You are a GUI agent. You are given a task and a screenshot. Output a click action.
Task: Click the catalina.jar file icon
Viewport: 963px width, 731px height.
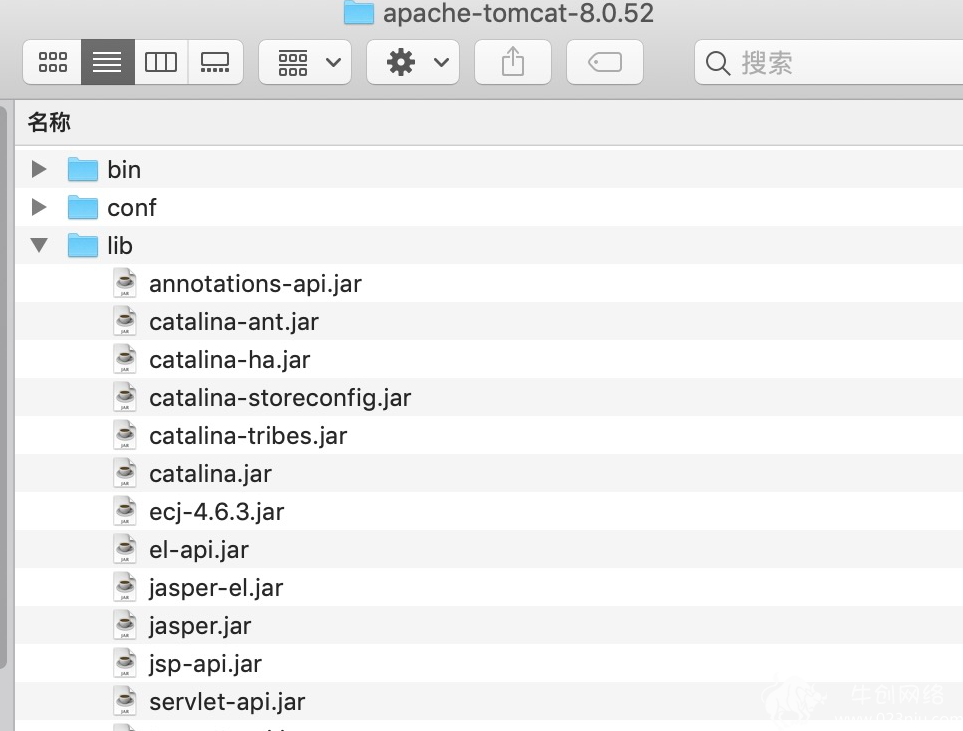[x=125, y=474]
